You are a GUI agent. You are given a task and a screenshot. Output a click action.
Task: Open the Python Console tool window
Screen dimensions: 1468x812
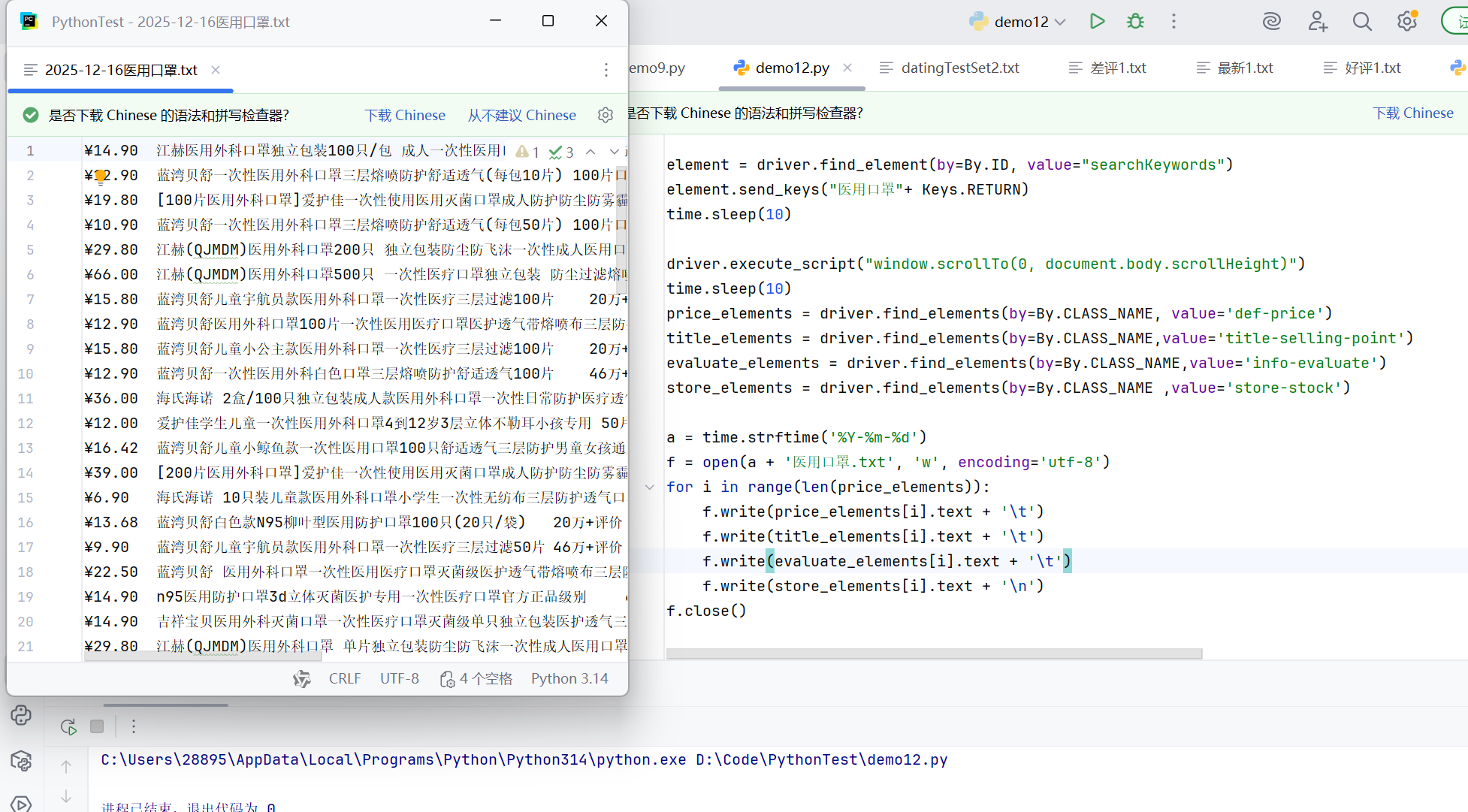[21, 715]
